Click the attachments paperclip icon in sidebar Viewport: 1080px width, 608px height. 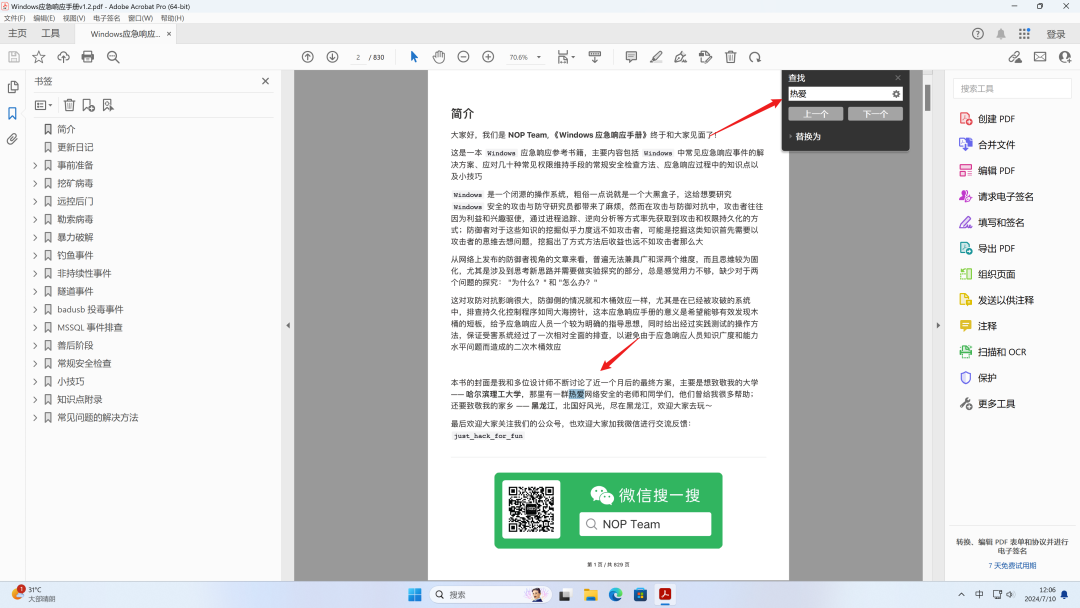pos(12,139)
